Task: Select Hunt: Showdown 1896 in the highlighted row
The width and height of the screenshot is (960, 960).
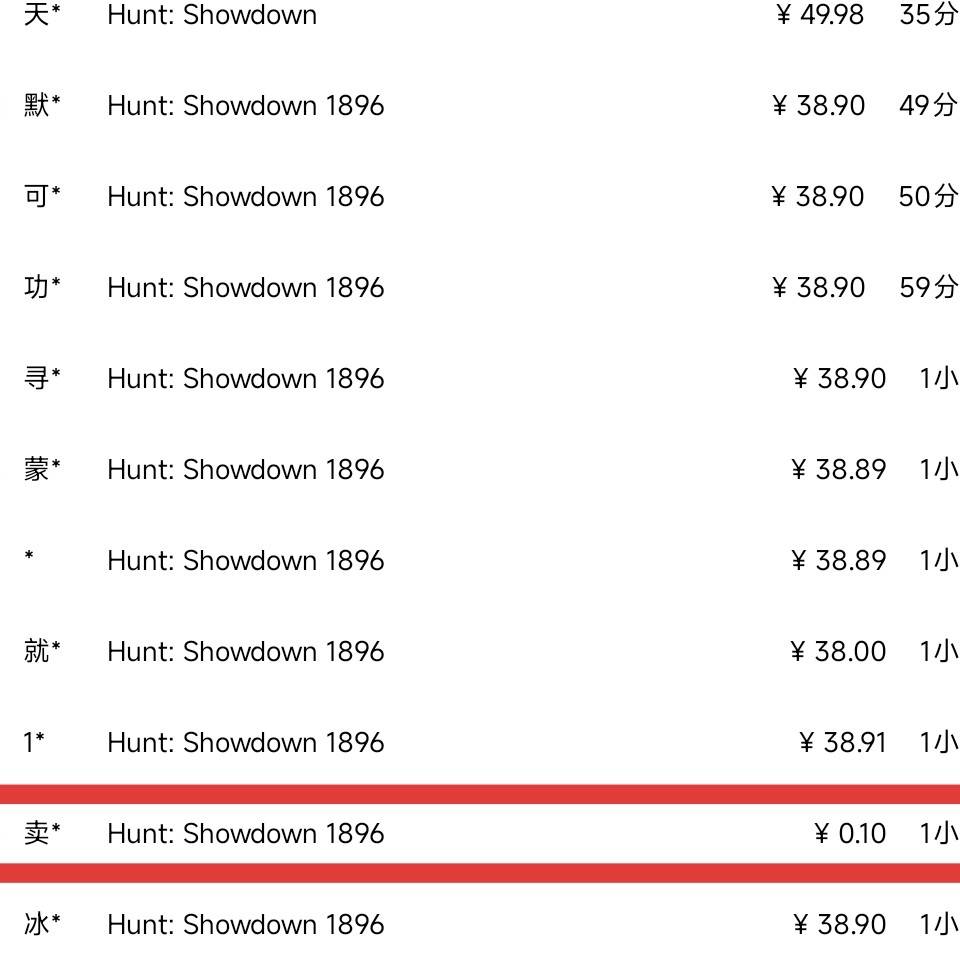Action: point(245,834)
